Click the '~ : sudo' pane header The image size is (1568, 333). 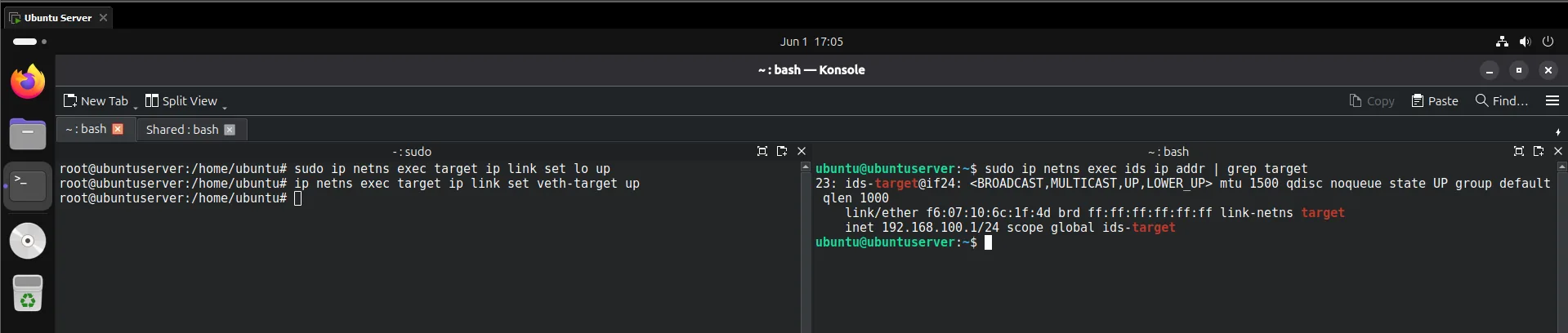[412, 152]
